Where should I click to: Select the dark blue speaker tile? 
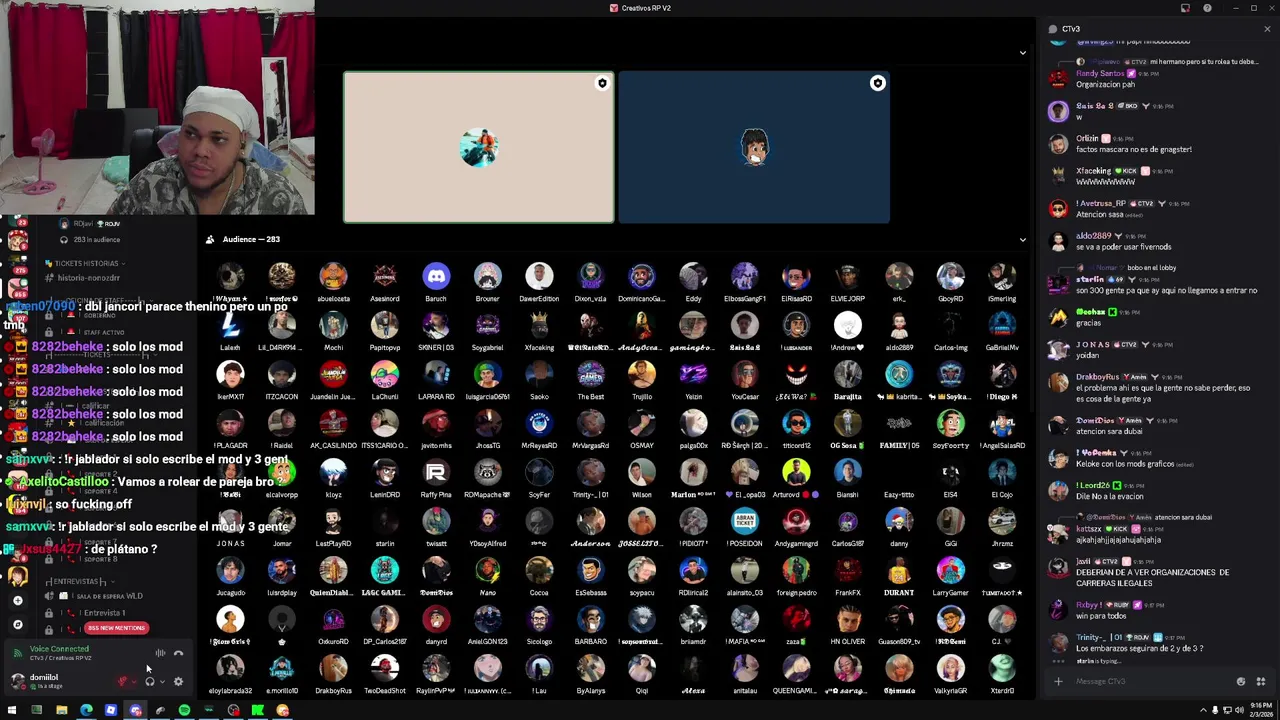754,147
